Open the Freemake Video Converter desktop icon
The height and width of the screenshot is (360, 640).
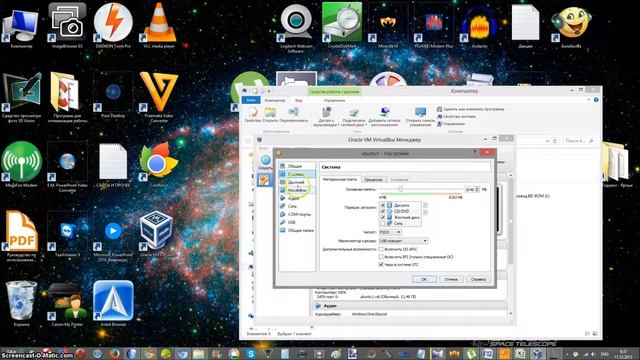pos(159,97)
